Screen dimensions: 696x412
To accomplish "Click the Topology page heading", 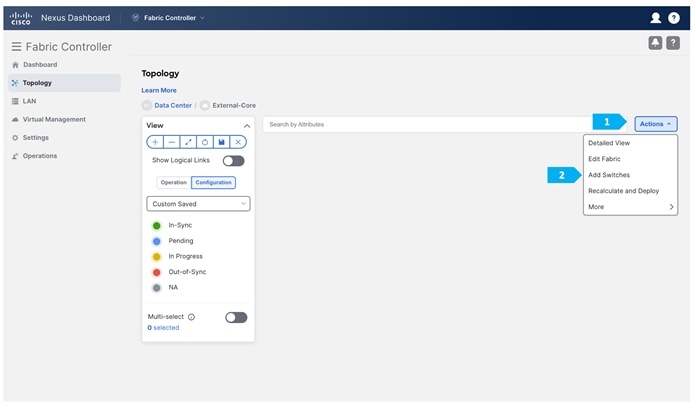I will [x=160, y=73].
